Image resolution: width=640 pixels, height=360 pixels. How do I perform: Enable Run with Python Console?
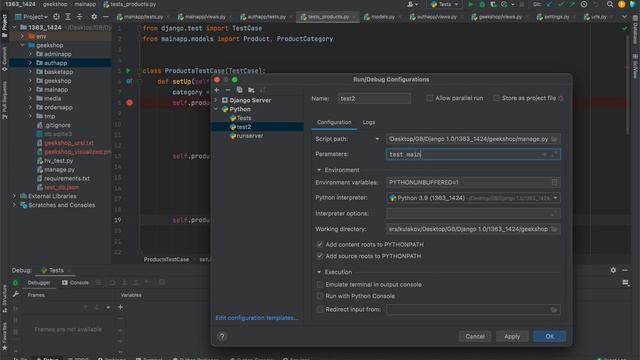click(320, 296)
